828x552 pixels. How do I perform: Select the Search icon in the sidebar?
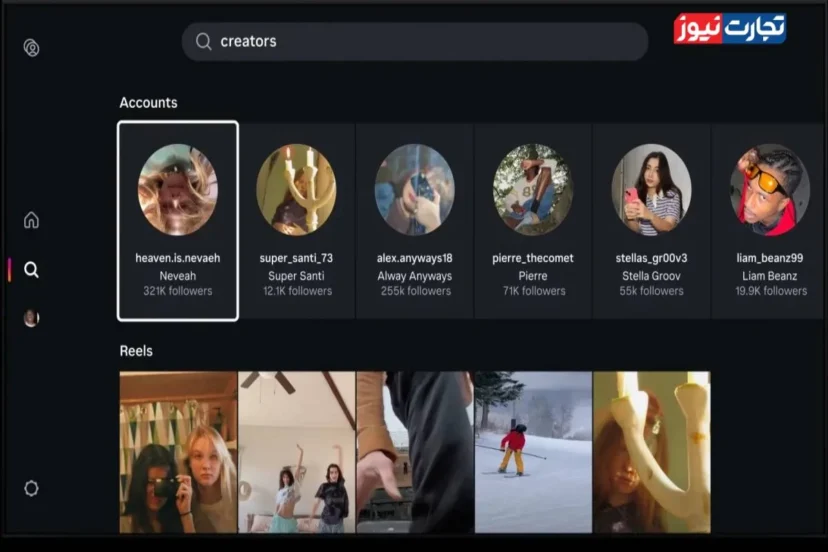(31, 270)
